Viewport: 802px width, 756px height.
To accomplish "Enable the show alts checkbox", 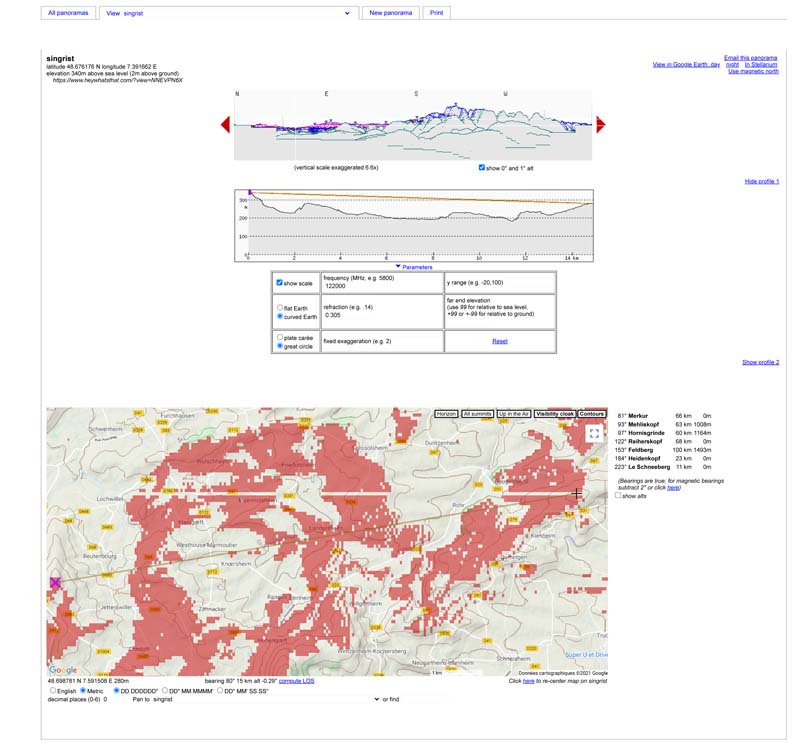I will [x=619, y=495].
